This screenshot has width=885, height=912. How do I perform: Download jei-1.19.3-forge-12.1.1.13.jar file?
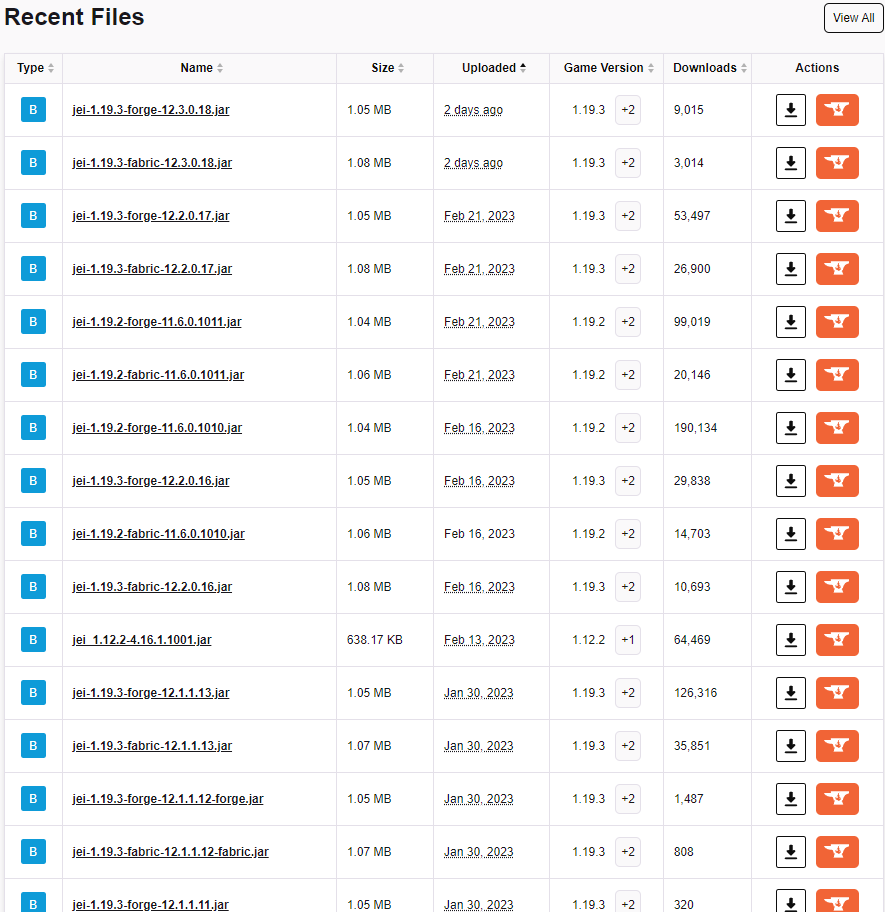click(790, 693)
